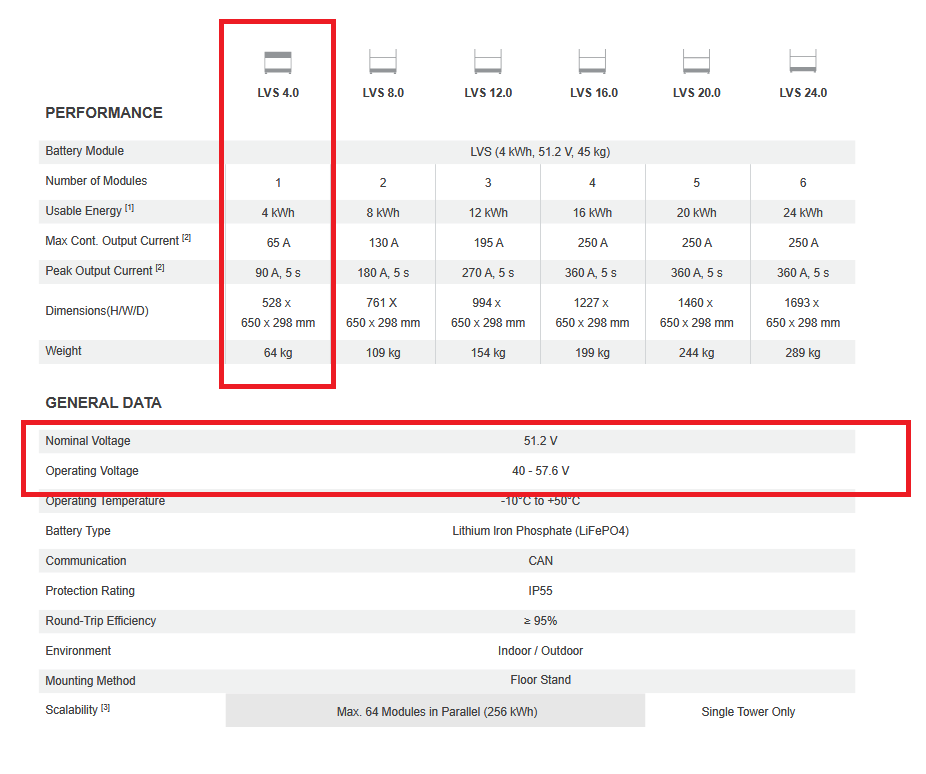Click the Round-Trip Efficiency row label
Viewport: 926px width, 774px height.
click(100, 620)
